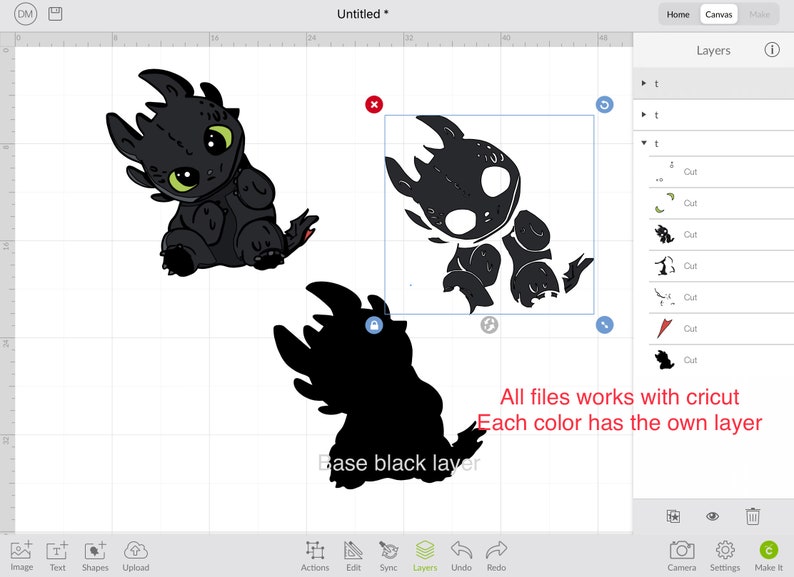The height and width of the screenshot is (577, 794).
Task: Click the gray sync handle below selection
Action: click(x=489, y=325)
